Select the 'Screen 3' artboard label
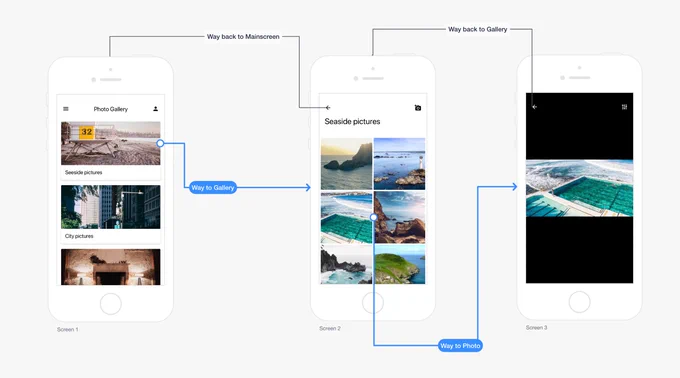Screen dimensions: 680x378 (x=536, y=327)
